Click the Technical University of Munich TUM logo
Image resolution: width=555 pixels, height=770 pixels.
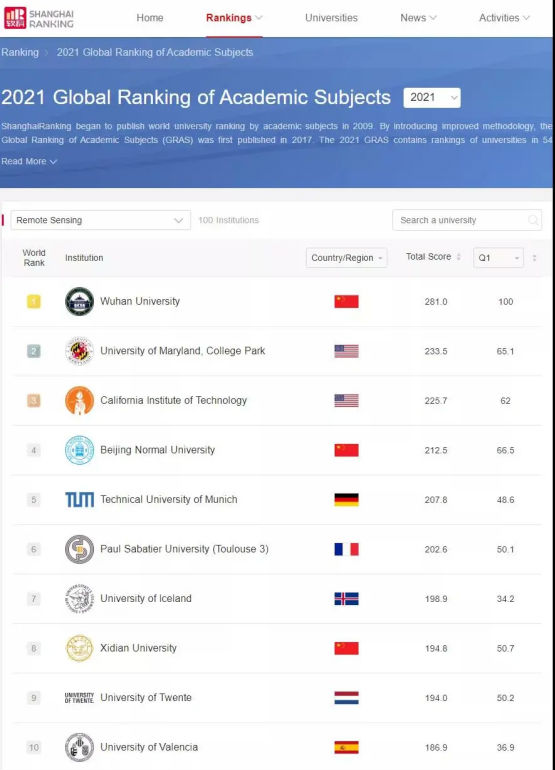pos(80,499)
